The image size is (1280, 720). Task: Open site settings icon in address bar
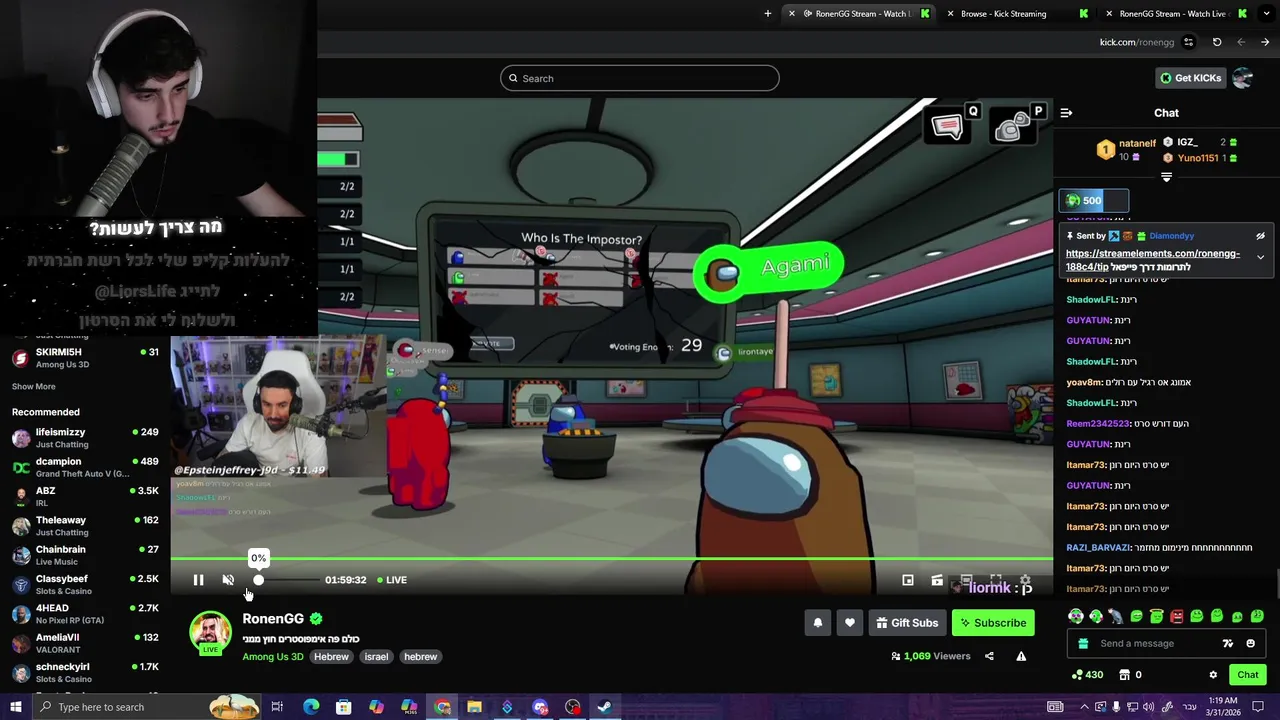(x=1188, y=42)
